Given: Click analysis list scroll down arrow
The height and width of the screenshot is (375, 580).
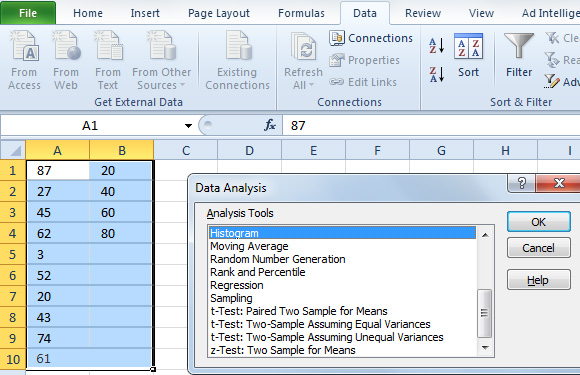Looking at the screenshot, I should [485, 348].
